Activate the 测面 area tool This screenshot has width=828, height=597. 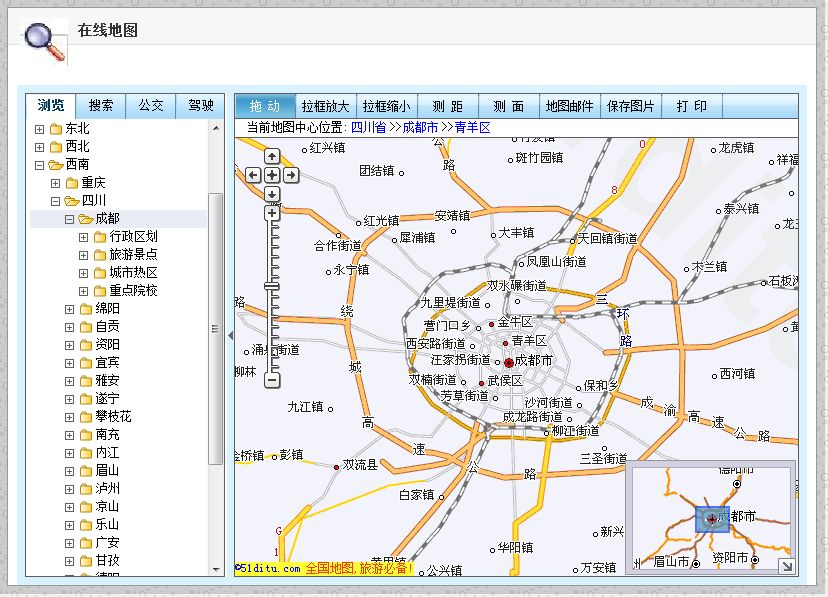point(509,106)
